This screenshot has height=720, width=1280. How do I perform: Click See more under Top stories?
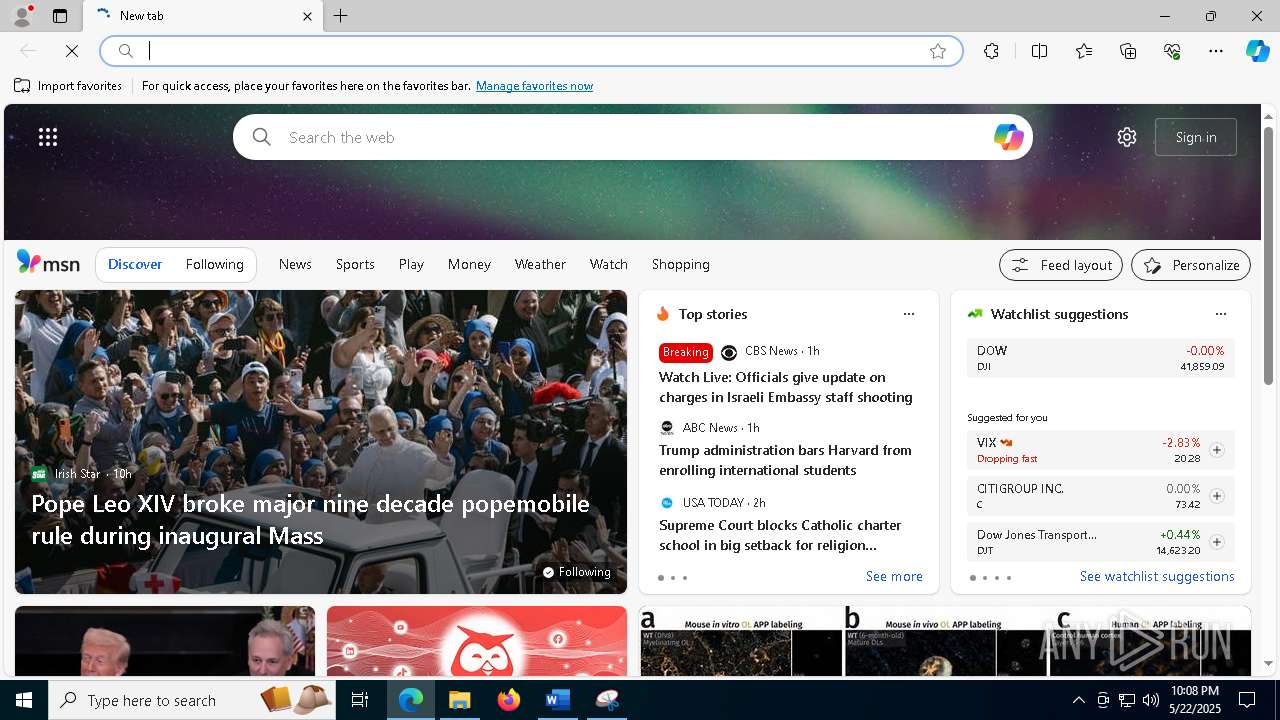(894, 577)
